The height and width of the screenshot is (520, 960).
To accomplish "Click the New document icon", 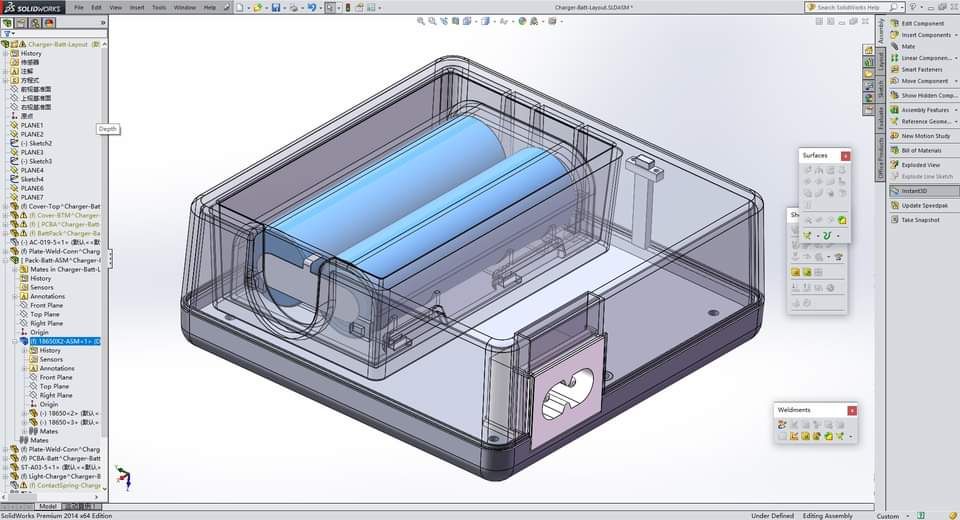I will tap(239, 7).
